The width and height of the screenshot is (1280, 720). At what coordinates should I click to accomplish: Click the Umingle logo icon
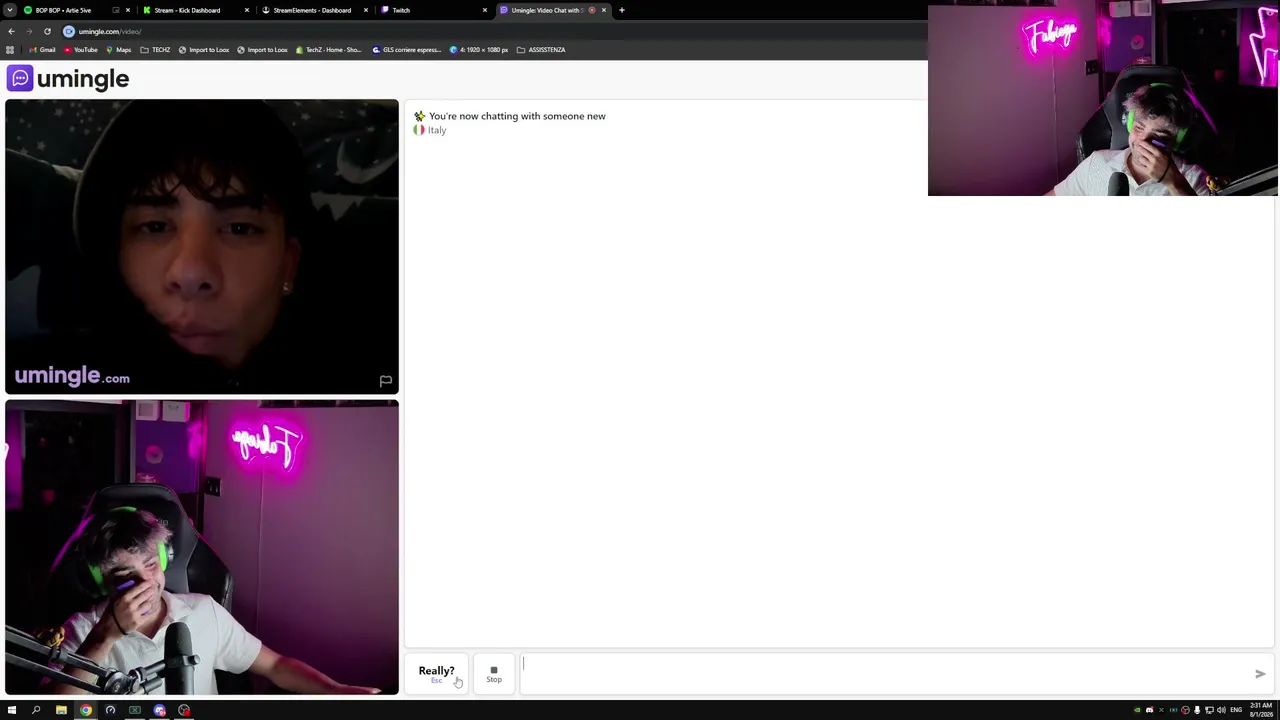pyautogui.click(x=20, y=78)
